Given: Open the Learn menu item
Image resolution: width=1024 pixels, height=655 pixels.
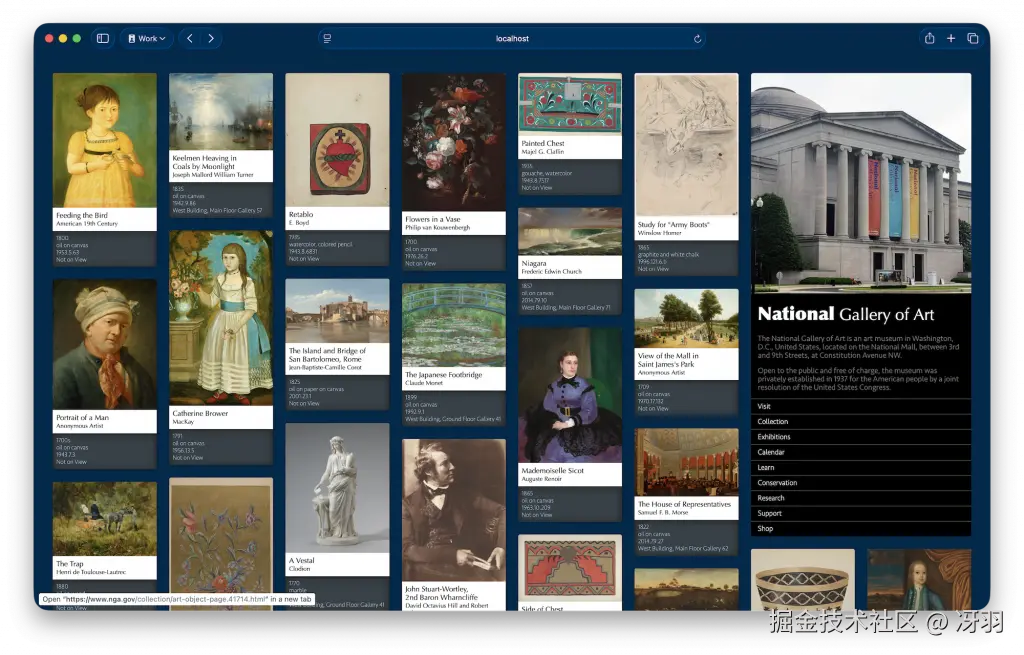Looking at the screenshot, I should click(861, 468).
